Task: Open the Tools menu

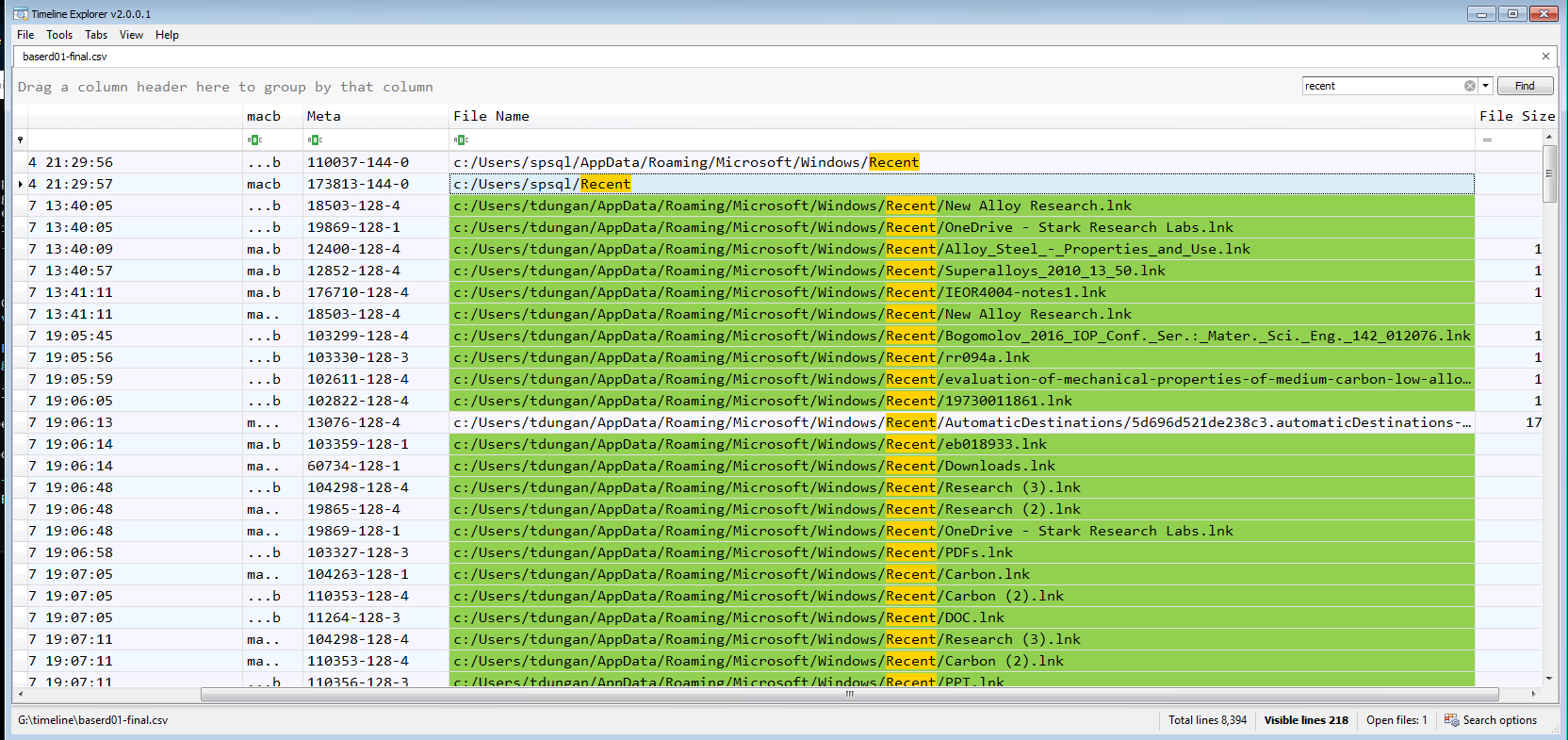Action: point(59,35)
